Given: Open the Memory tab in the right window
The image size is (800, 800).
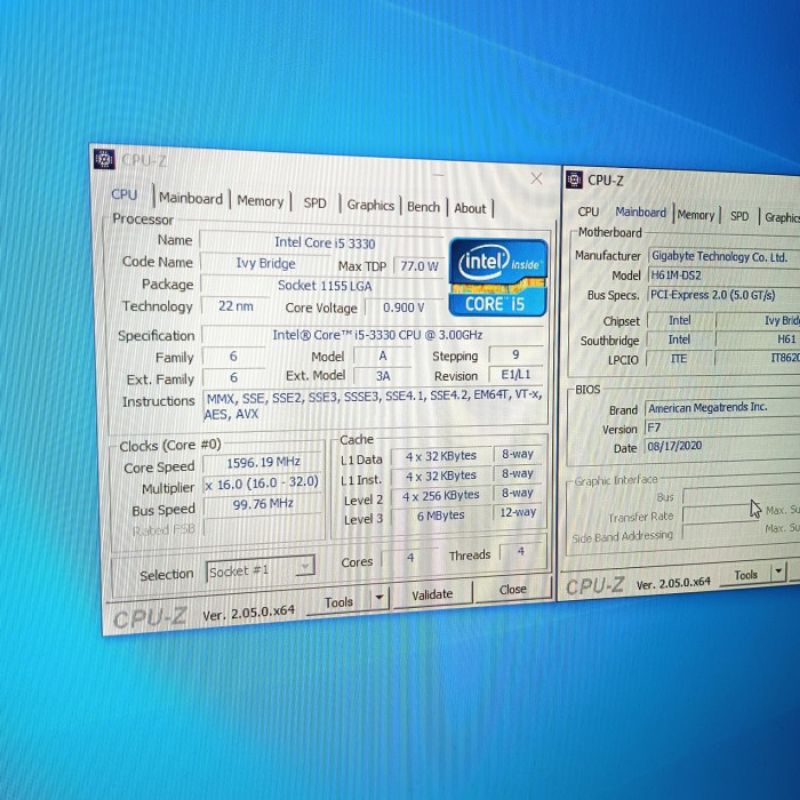Looking at the screenshot, I should [696, 215].
